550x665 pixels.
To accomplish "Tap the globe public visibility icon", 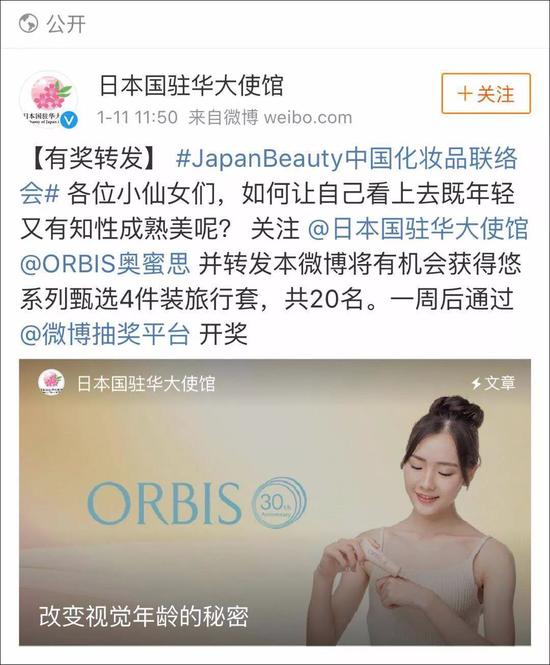I will [x=28, y=23].
